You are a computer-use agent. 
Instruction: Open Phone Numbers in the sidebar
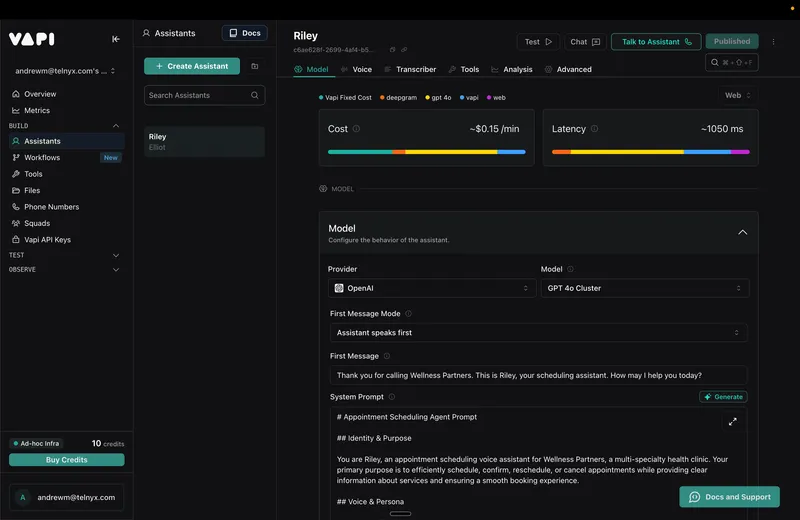pyautogui.click(x=51, y=207)
